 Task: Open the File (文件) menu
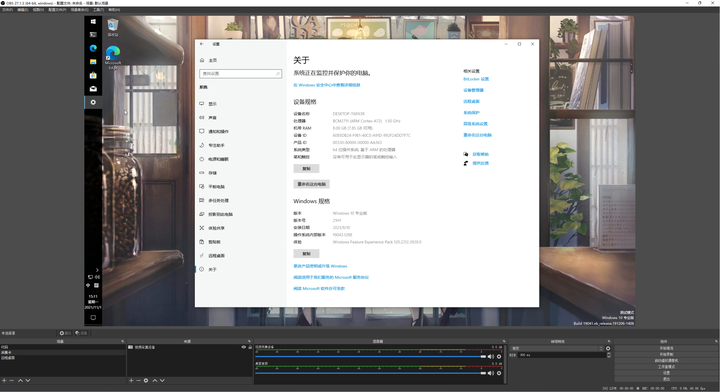[7, 10]
